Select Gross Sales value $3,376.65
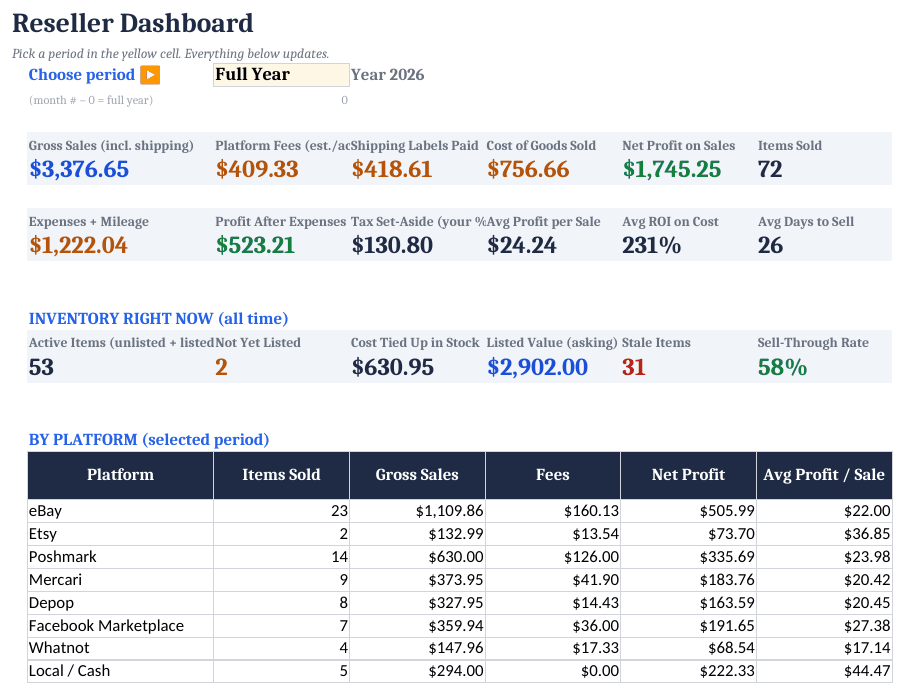905x695 pixels. click(79, 169)
